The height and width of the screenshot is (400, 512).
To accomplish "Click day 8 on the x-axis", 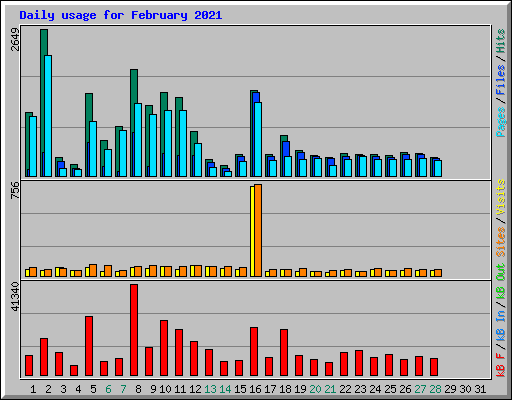I will [x=138, y=389].
